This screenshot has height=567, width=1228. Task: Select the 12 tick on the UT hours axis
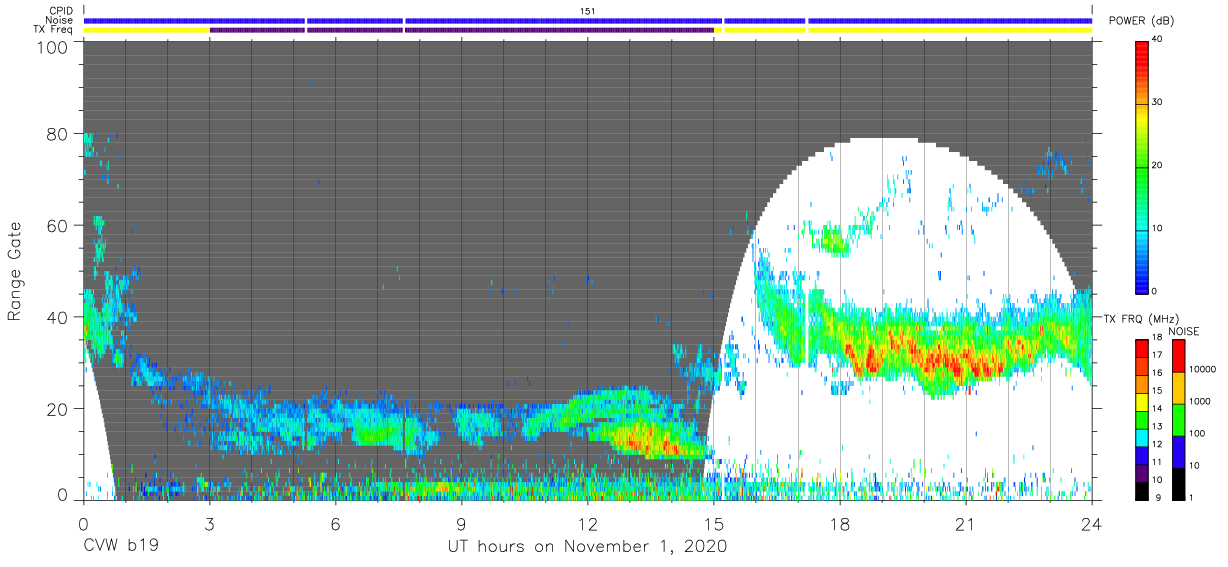(x=587, y=523)
